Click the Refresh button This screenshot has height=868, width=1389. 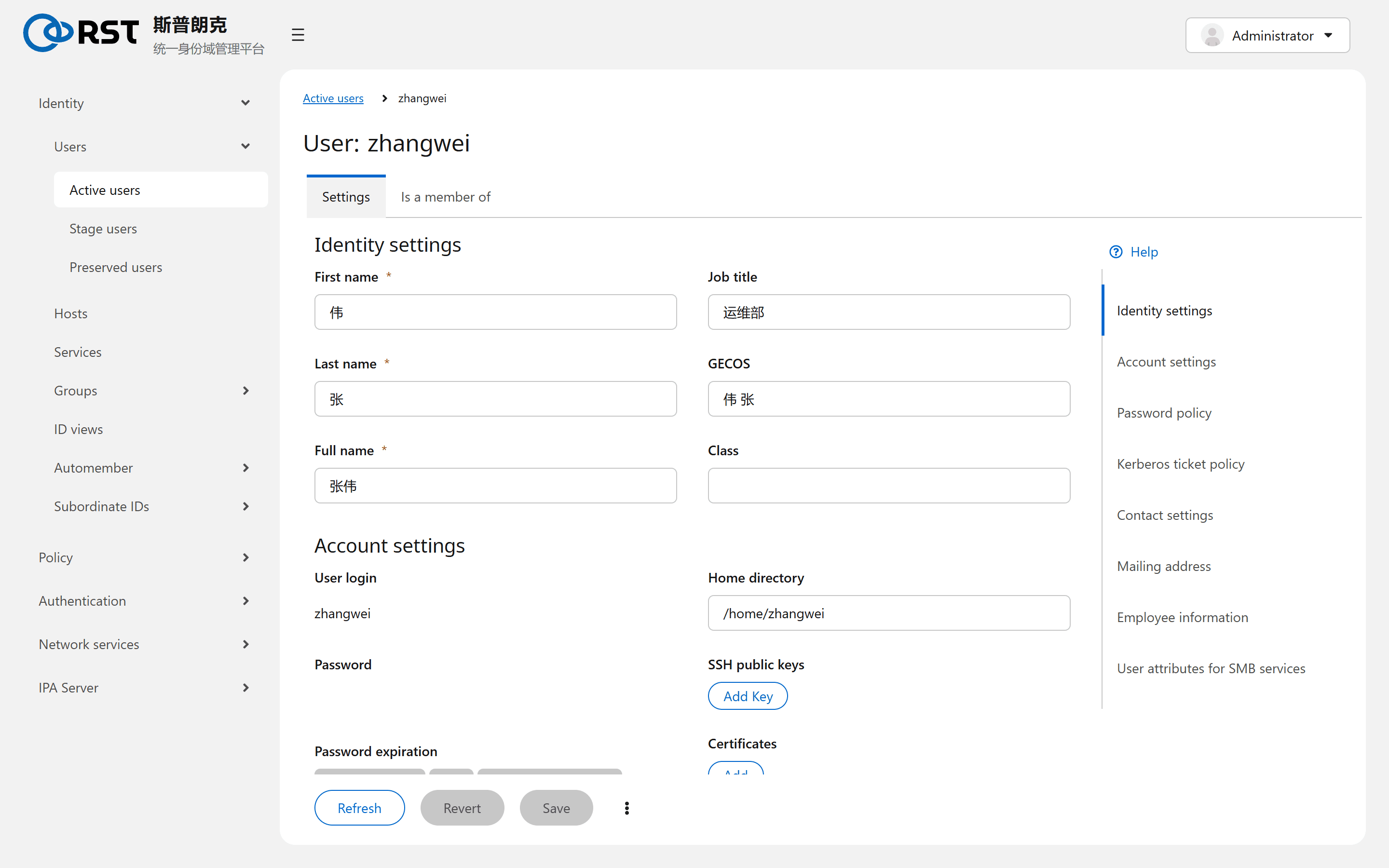tap(359, 808)
